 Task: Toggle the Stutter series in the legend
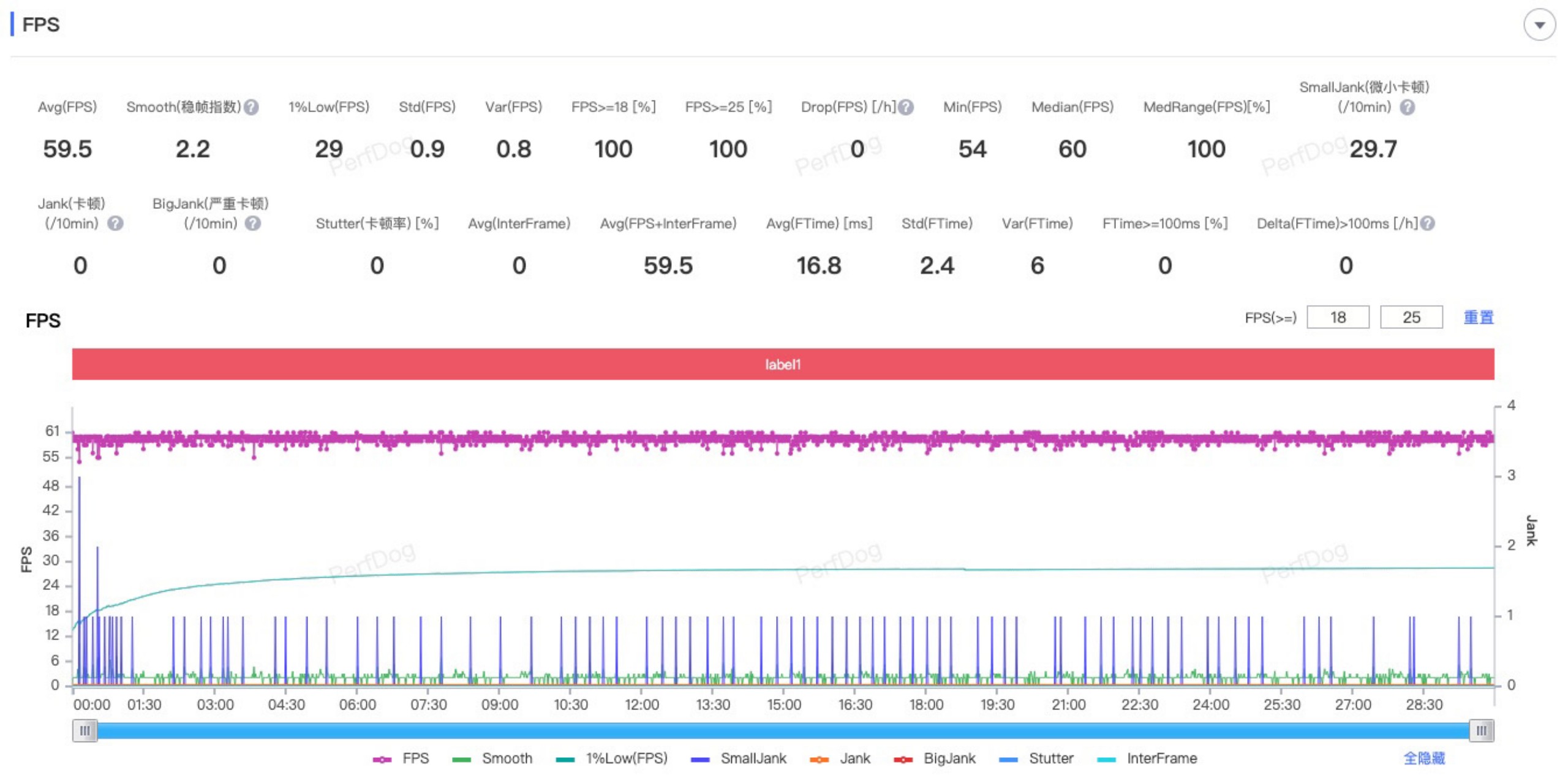pos(1036,758)
